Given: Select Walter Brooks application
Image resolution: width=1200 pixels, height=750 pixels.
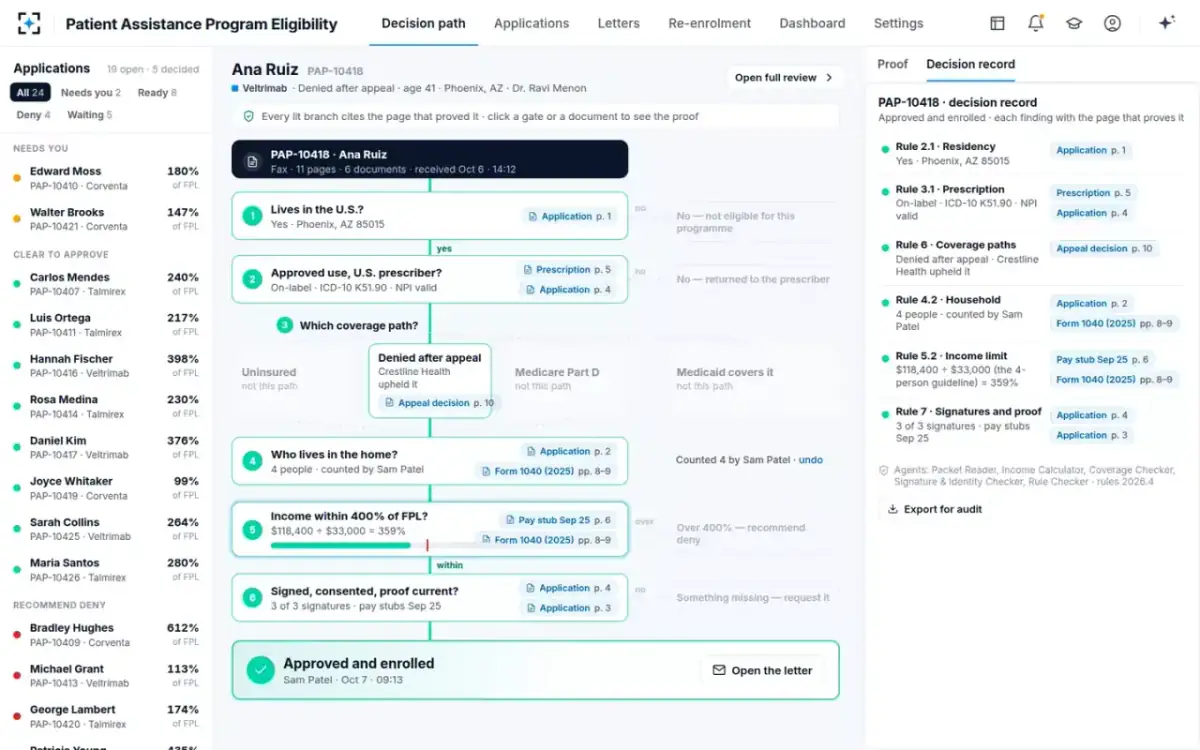Looking at the screenshot, I should coord(106,219).
